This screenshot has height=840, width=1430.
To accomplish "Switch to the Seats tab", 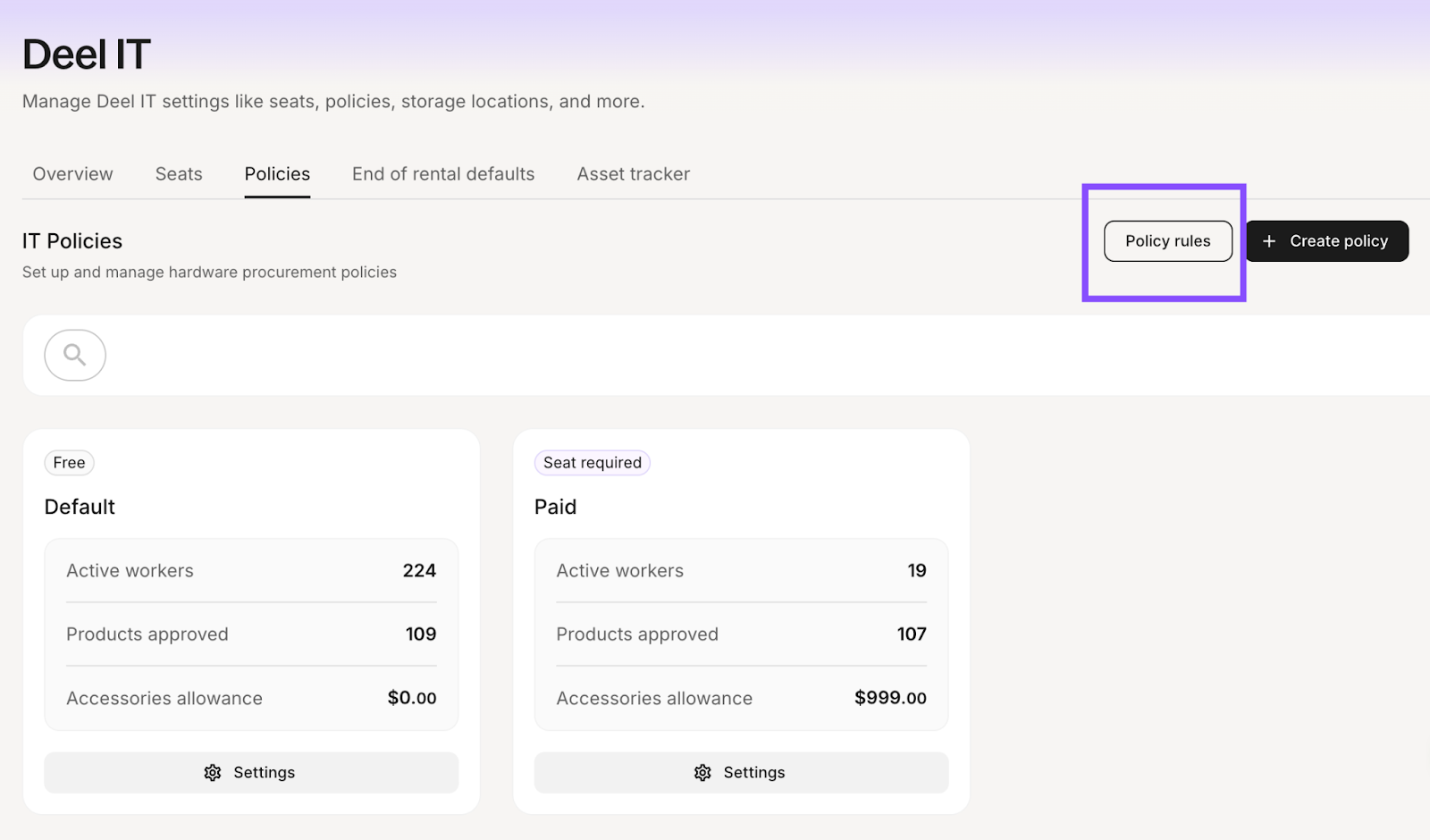I will pyautogui.click(x=179, y=174).
